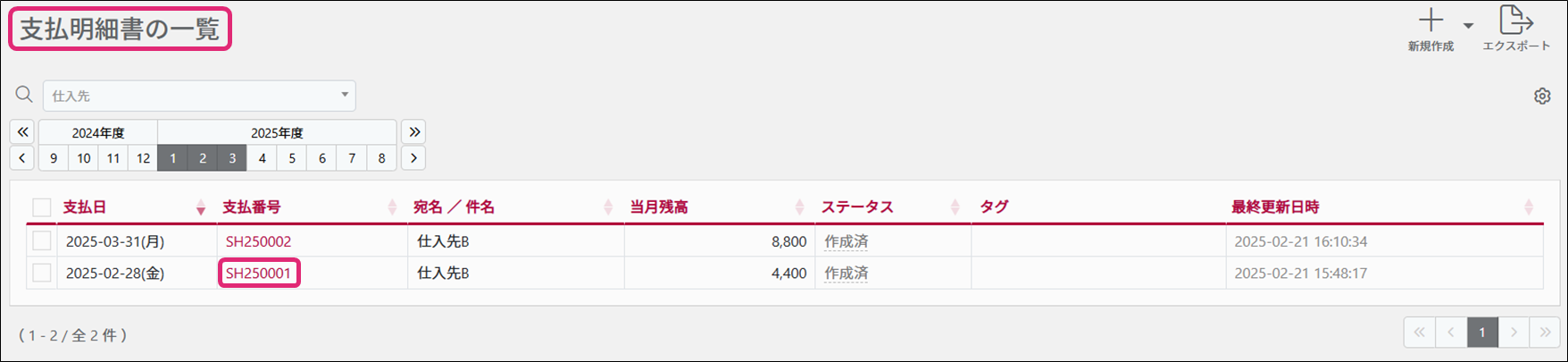Select month 12 tab in 2024年度
Viewport: 1568px width, 362px height.
coord(143,158)
